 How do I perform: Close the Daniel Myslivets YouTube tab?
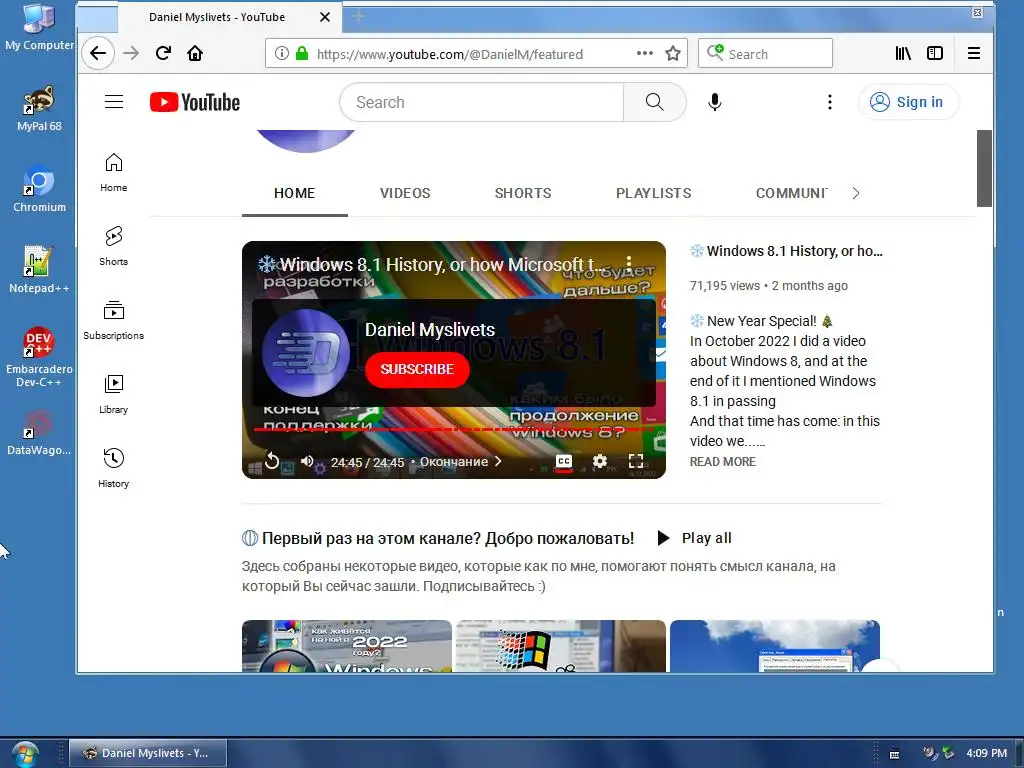pyautogui.click(x=325, y=17)
